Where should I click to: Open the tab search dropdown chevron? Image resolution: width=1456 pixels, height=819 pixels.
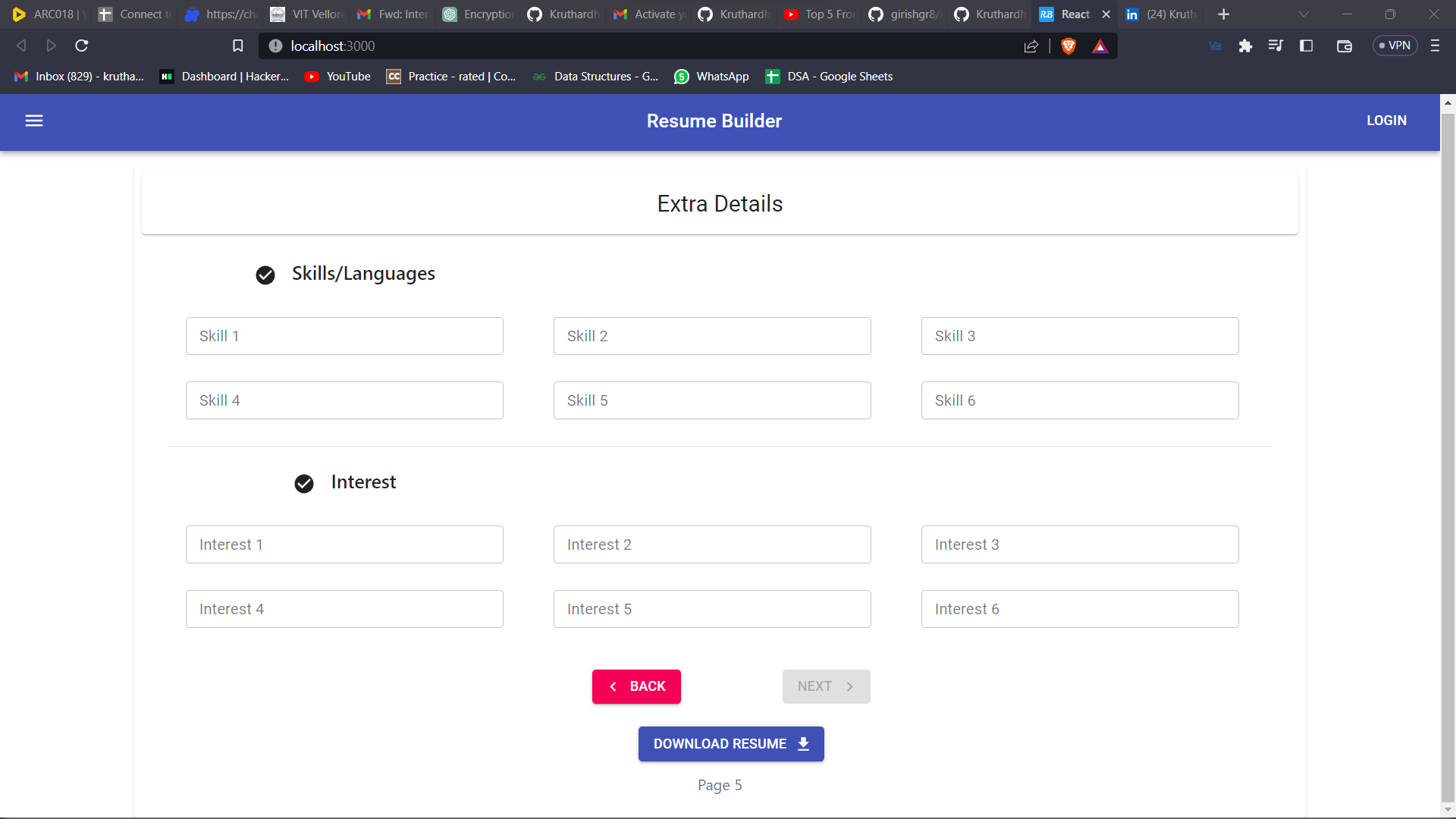[1304, 14]
